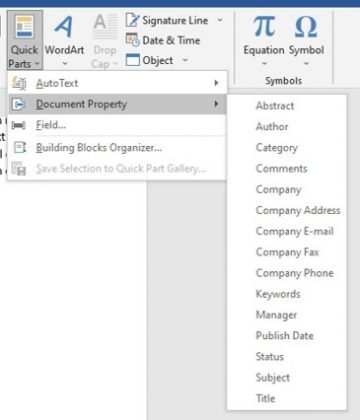Click the Equation pi icon
This screenshot has width=360, height=420.
coord(264,26)
